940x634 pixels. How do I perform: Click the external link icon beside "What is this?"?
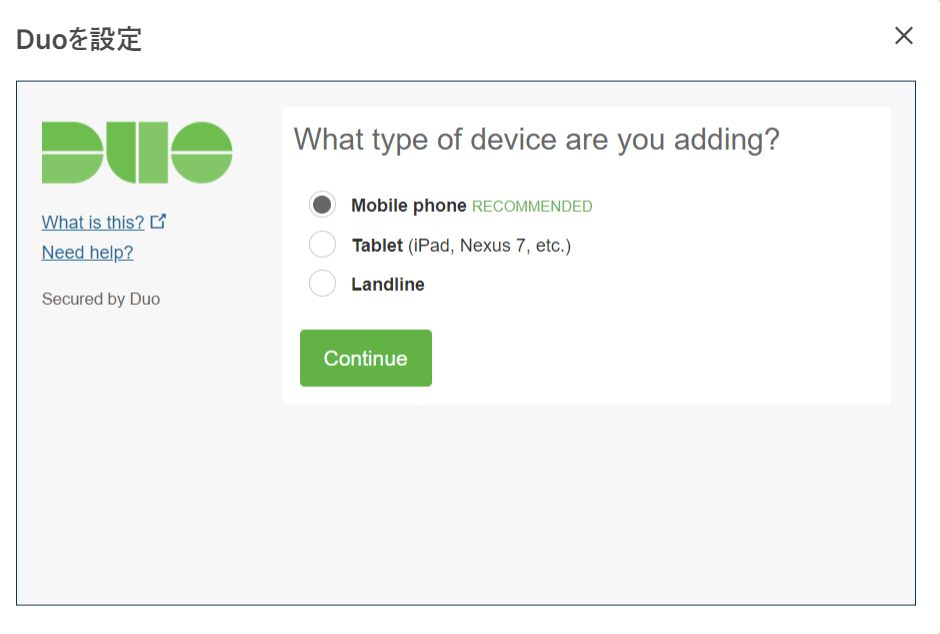tap(158, 221)
